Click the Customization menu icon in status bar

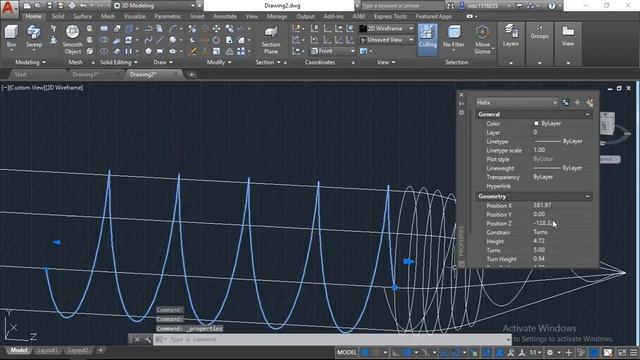click(x=633, y=352)
